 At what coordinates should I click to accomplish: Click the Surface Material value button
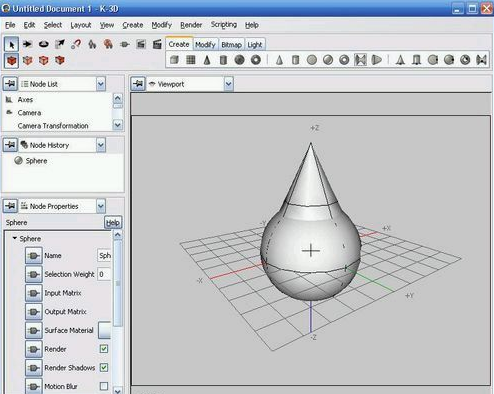(x=104, y=330)
